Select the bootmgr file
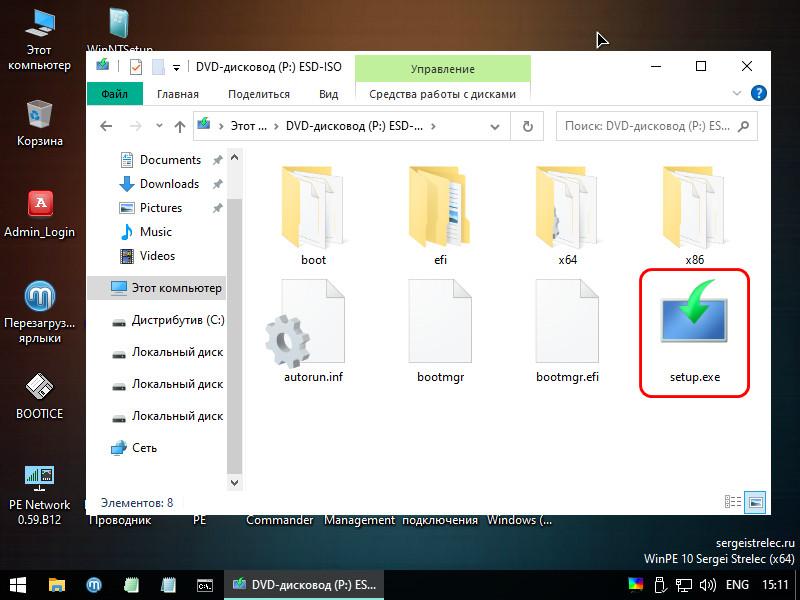The width and height of the screenshot is (800, 600). 440,332
